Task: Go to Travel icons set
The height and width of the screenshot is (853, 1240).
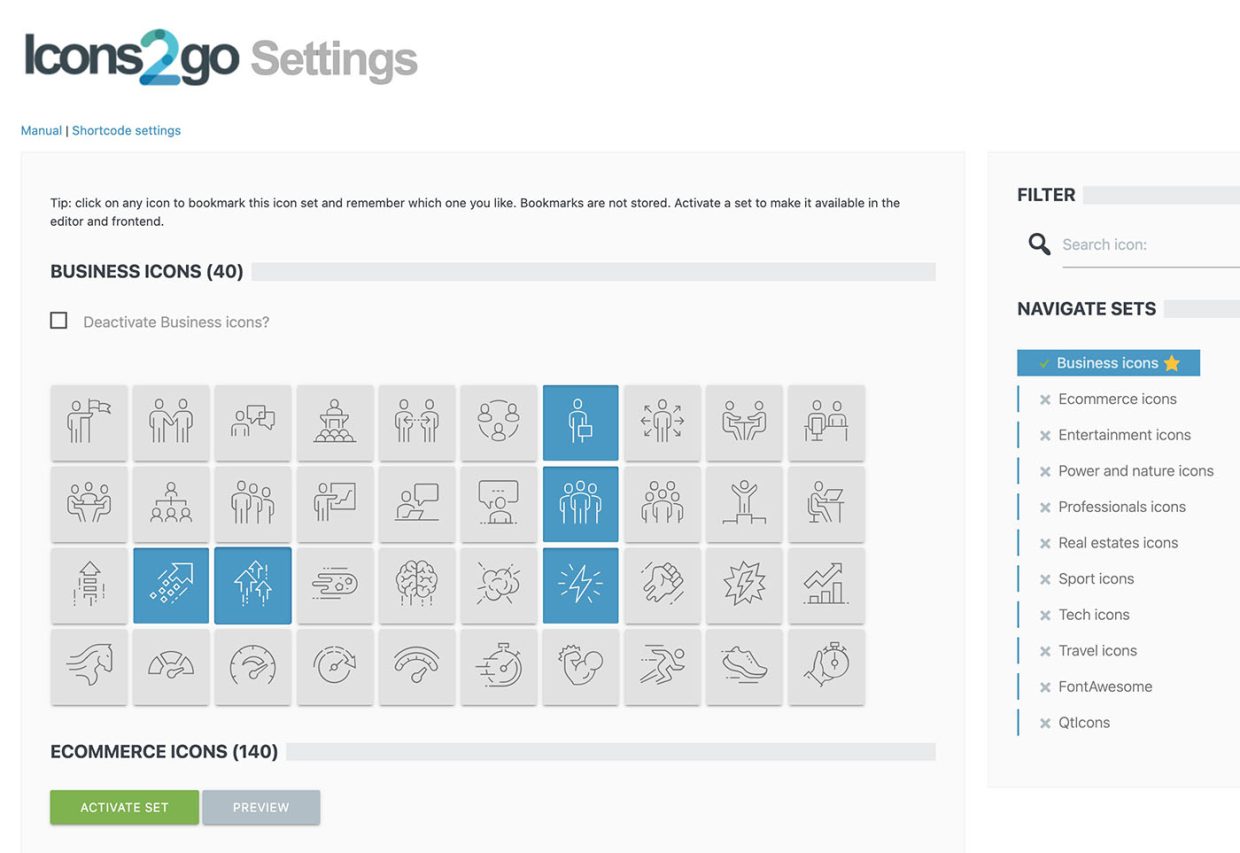Action: pos(1097,651)
